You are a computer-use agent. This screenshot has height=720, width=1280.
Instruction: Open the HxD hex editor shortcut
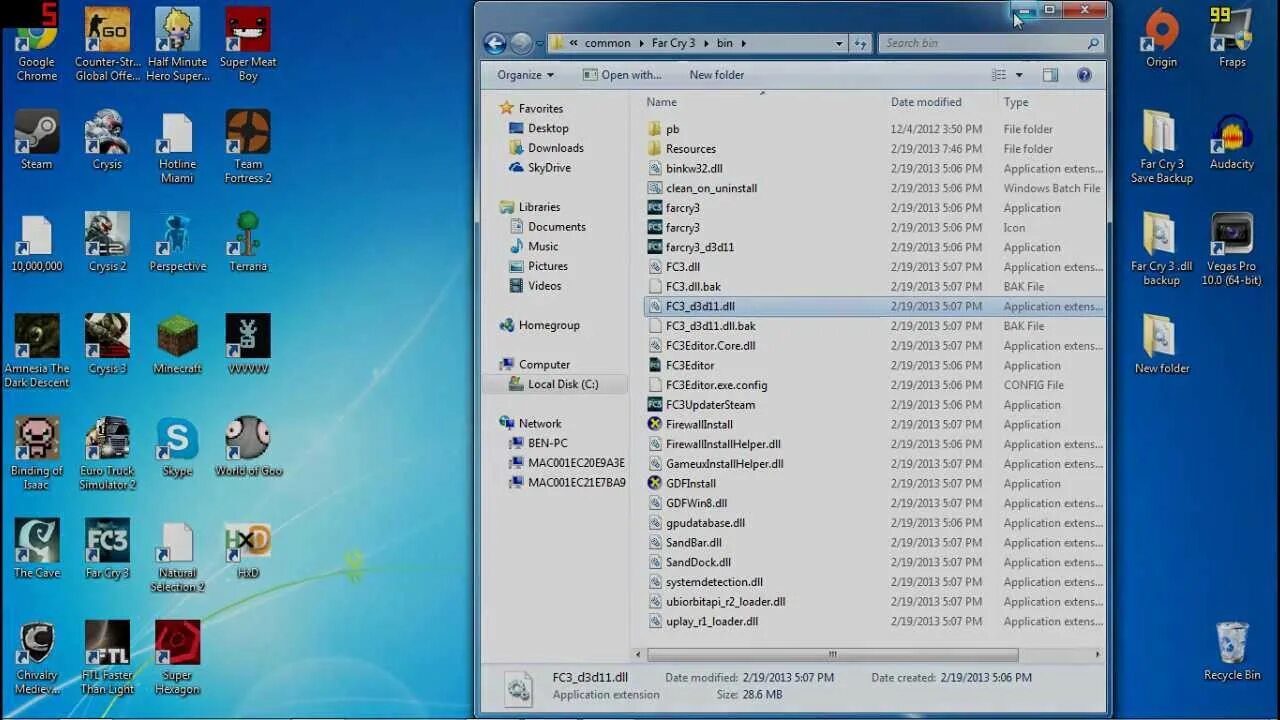click(246, 545)
